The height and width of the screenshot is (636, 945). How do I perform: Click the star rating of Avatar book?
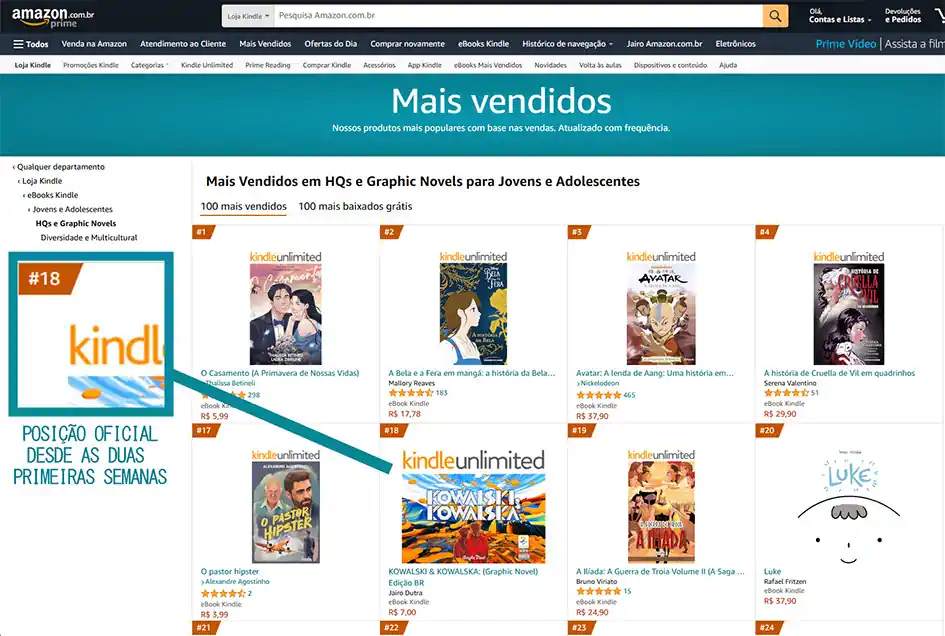(x=598, y=395)
